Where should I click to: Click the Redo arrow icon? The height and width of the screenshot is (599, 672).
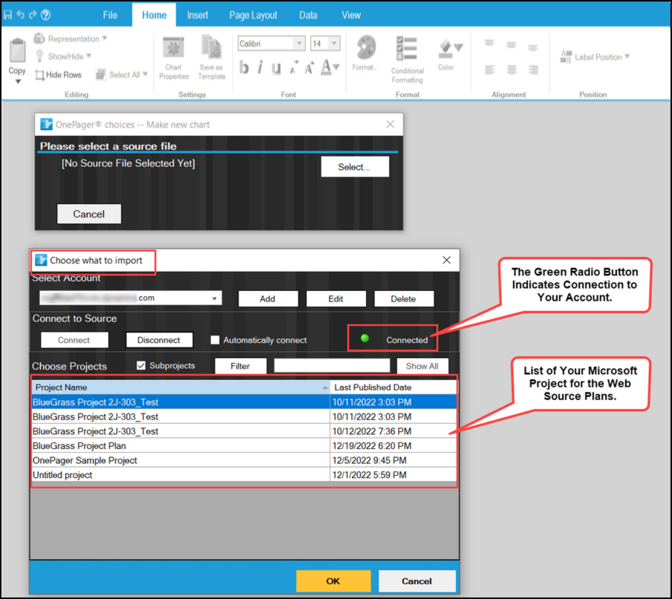[33, 15]
